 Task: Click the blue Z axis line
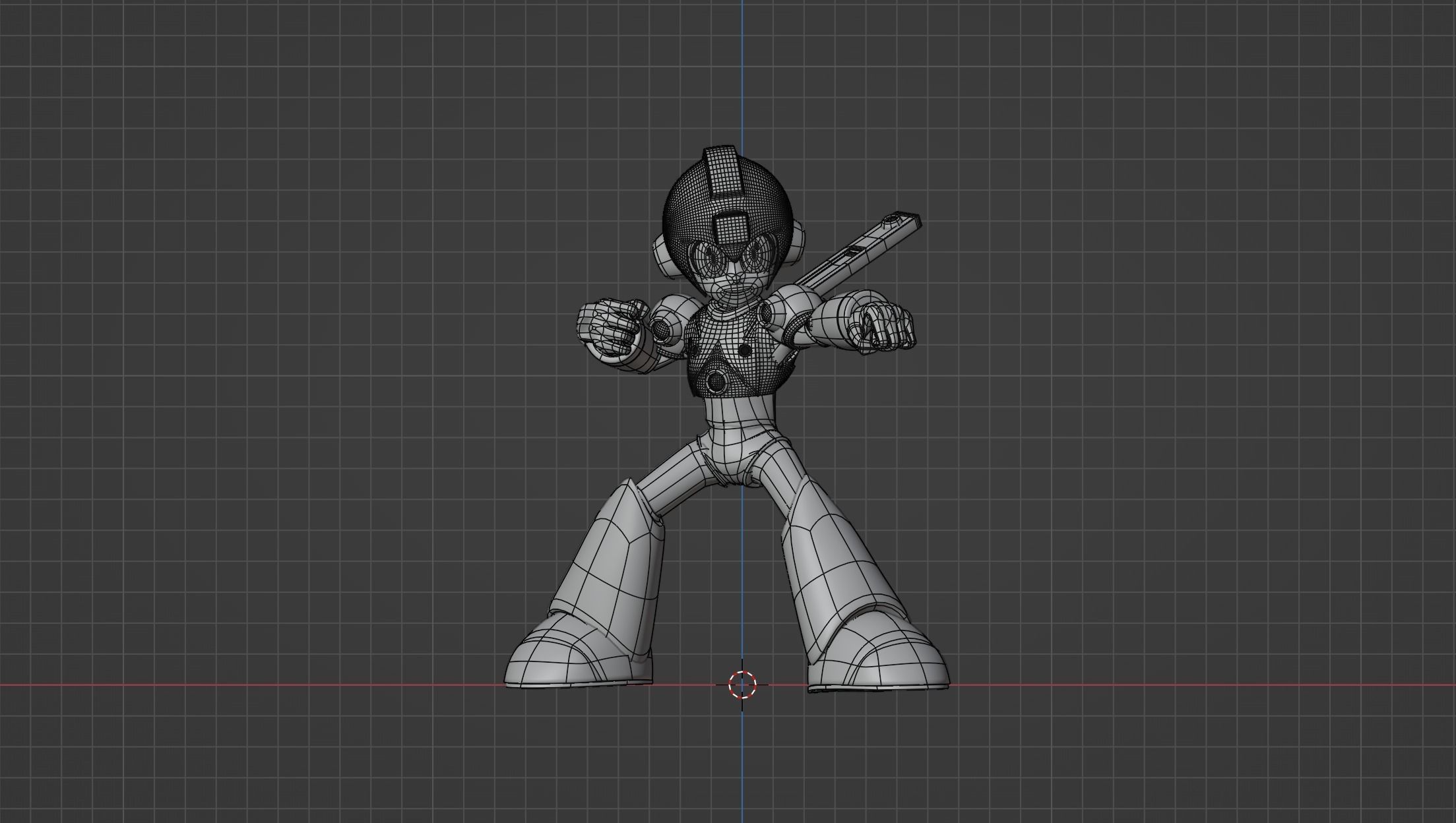(x=742, y=99)
